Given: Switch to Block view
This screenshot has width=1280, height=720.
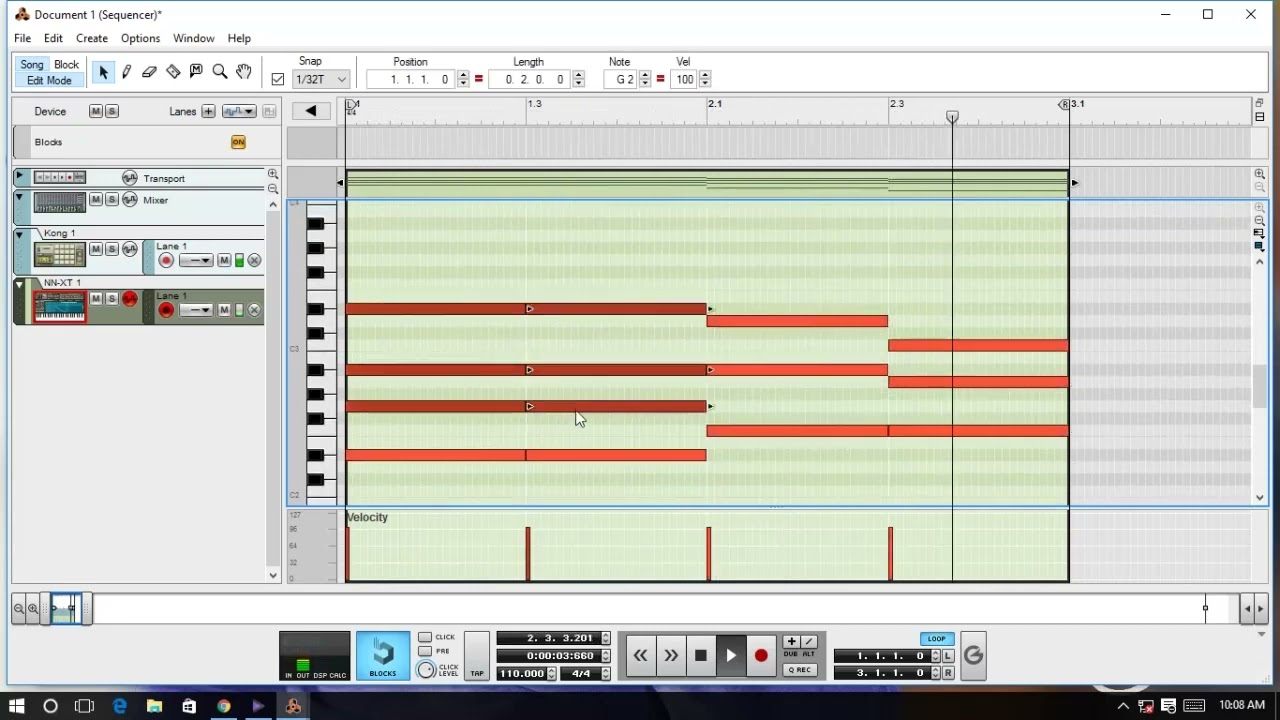Looking at the screenshot, I should pyautogui.click(x=66, y=65).
